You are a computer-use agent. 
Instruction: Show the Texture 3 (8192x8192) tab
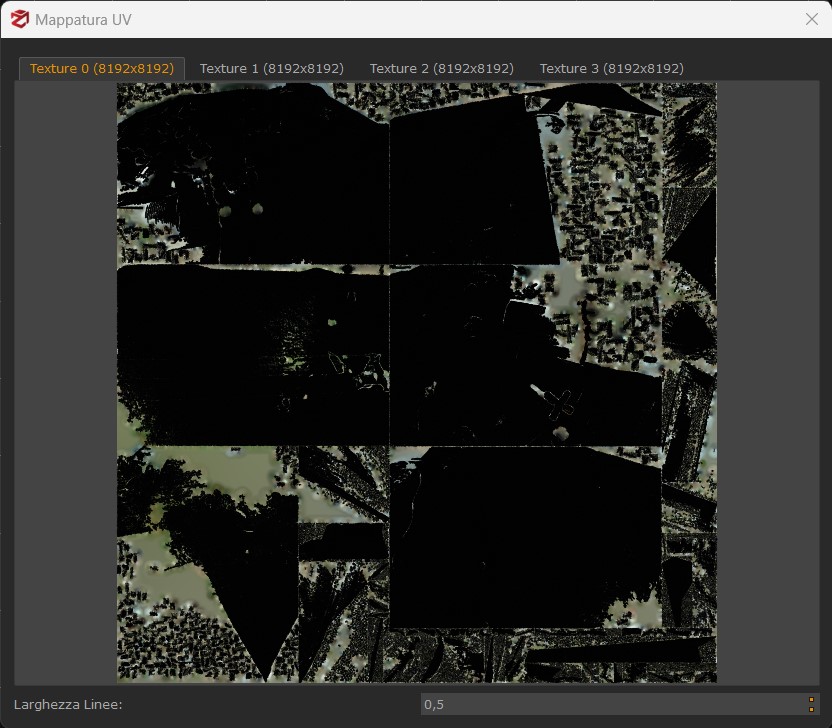coord(611,68)
